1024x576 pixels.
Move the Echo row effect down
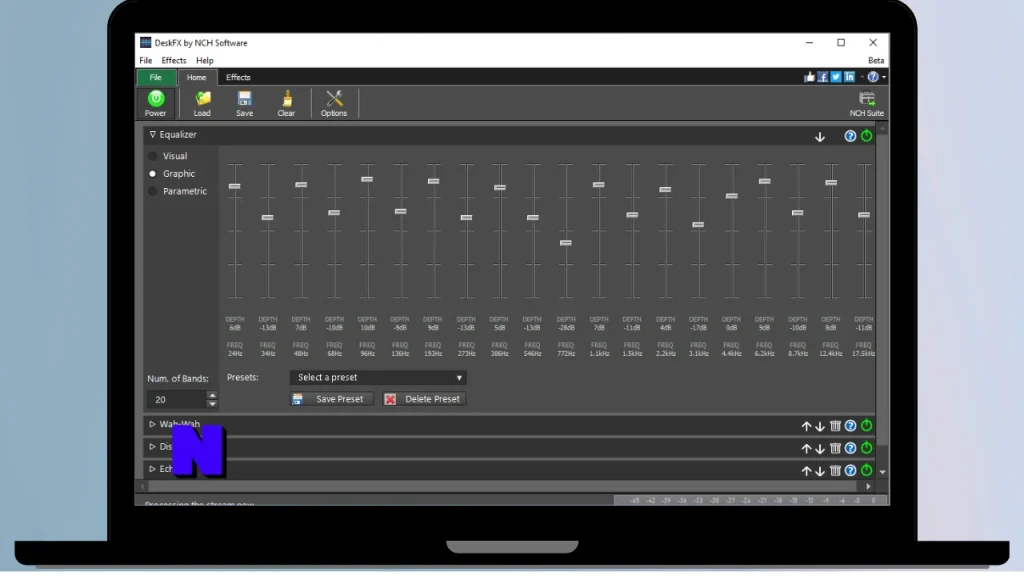point(820,471)
